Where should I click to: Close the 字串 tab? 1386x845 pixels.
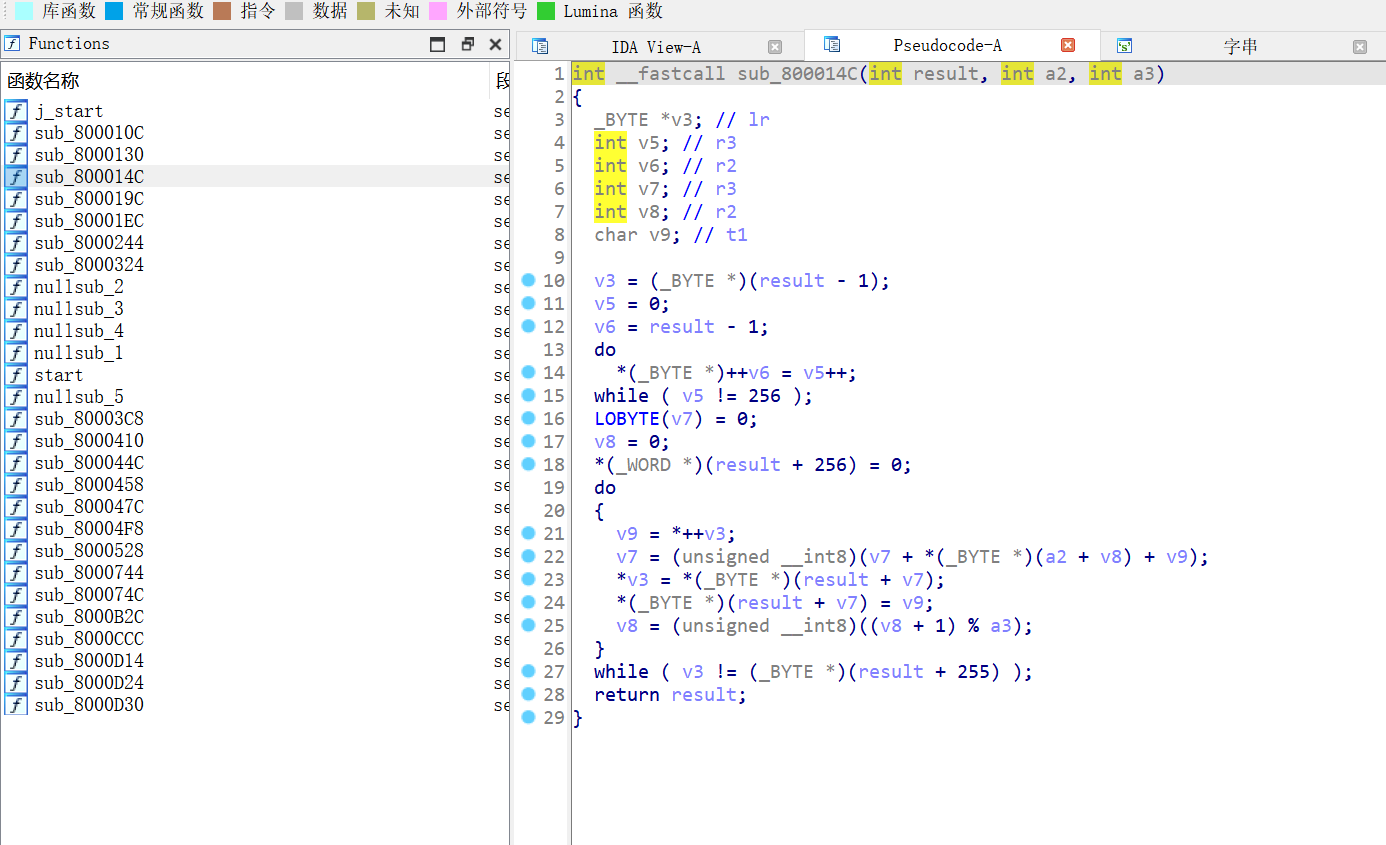1360,47
